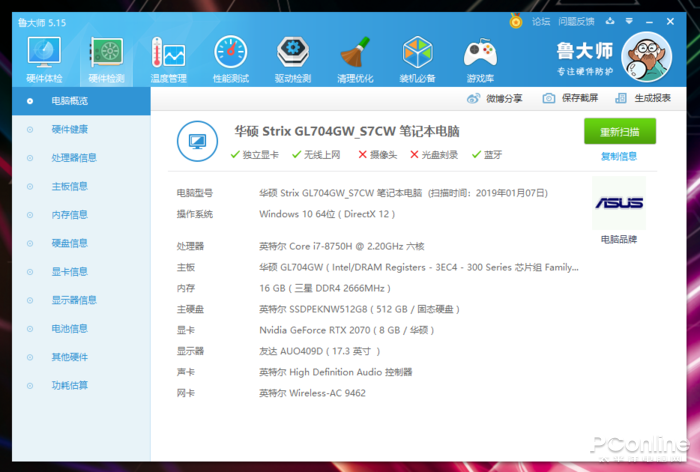Select 显卡信息 in the sidebar

point(81,272)
